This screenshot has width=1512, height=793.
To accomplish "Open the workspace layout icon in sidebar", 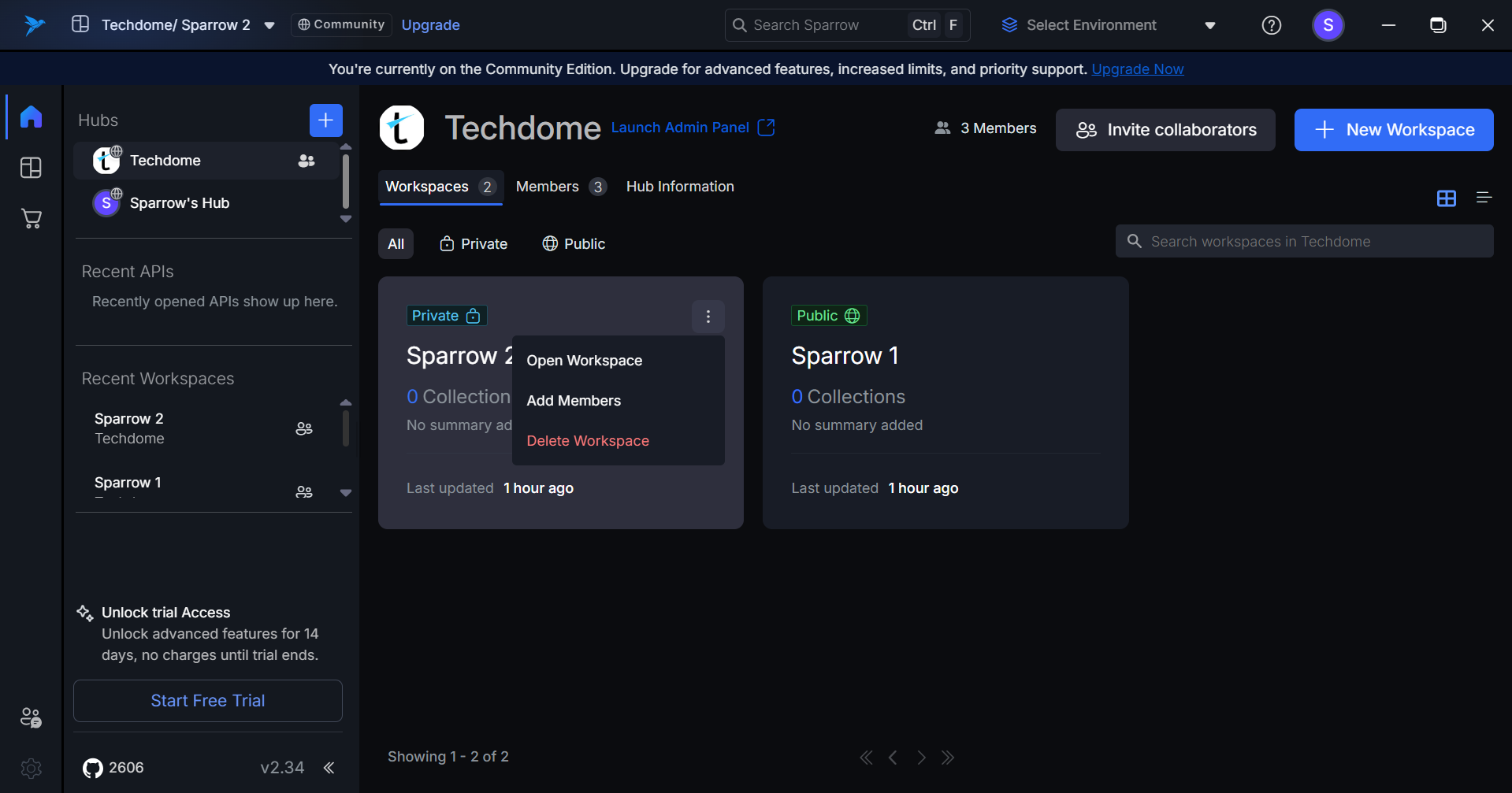I will coord(31,168).
